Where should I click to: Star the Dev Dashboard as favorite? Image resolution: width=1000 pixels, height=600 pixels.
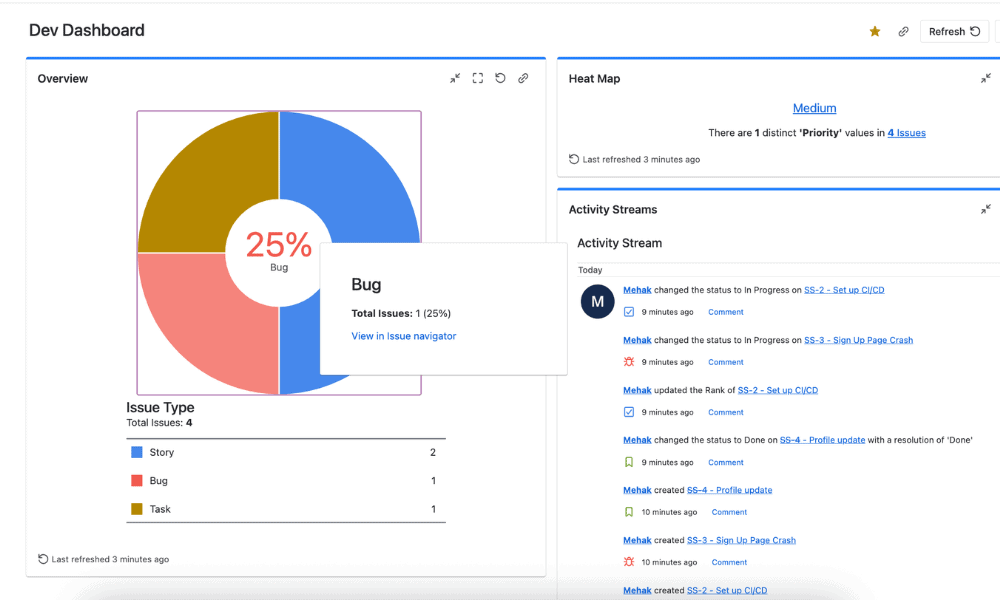[875, 32]
